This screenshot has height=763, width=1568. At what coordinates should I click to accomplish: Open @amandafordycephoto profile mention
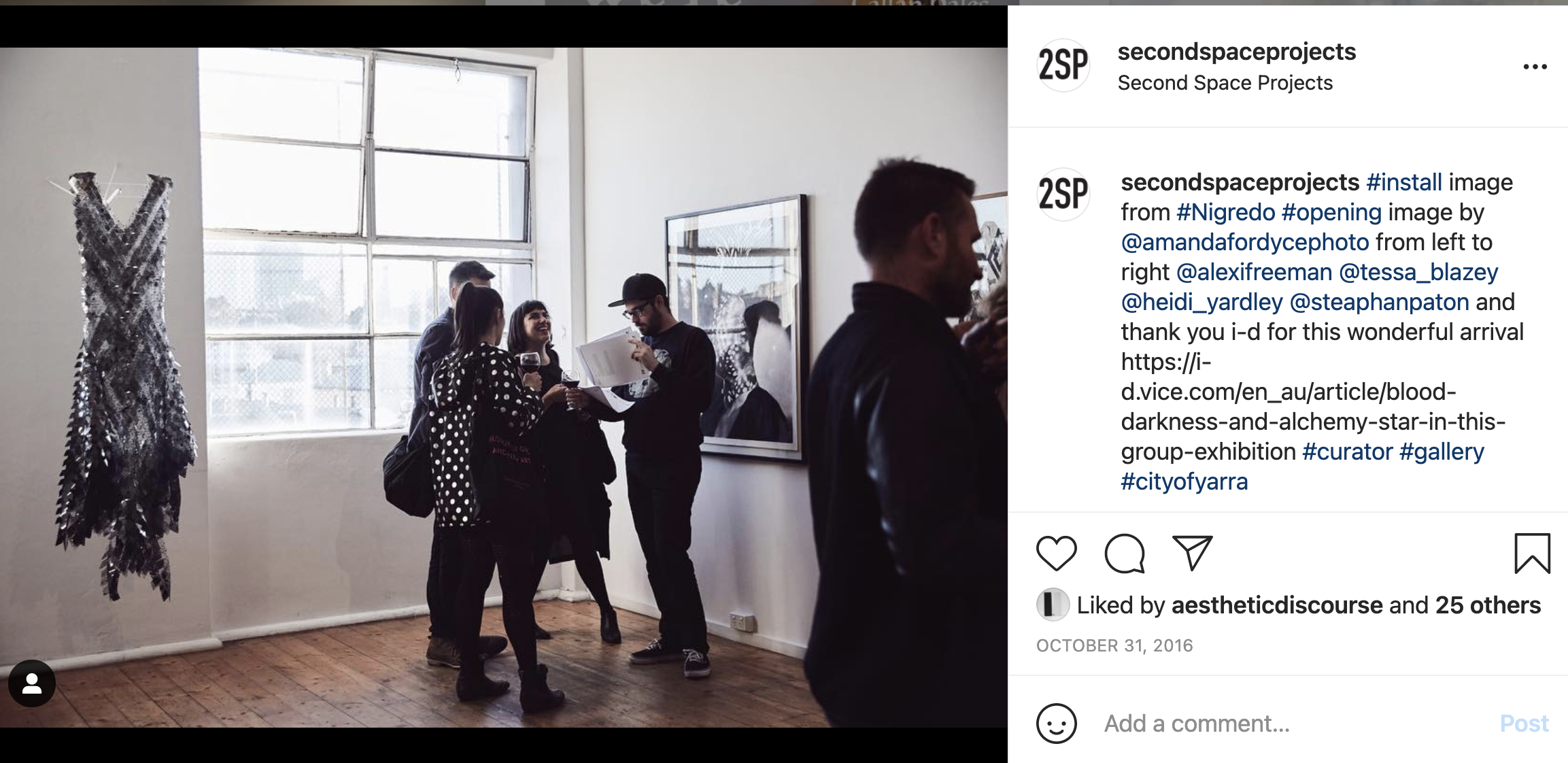tap(1244, 242)
